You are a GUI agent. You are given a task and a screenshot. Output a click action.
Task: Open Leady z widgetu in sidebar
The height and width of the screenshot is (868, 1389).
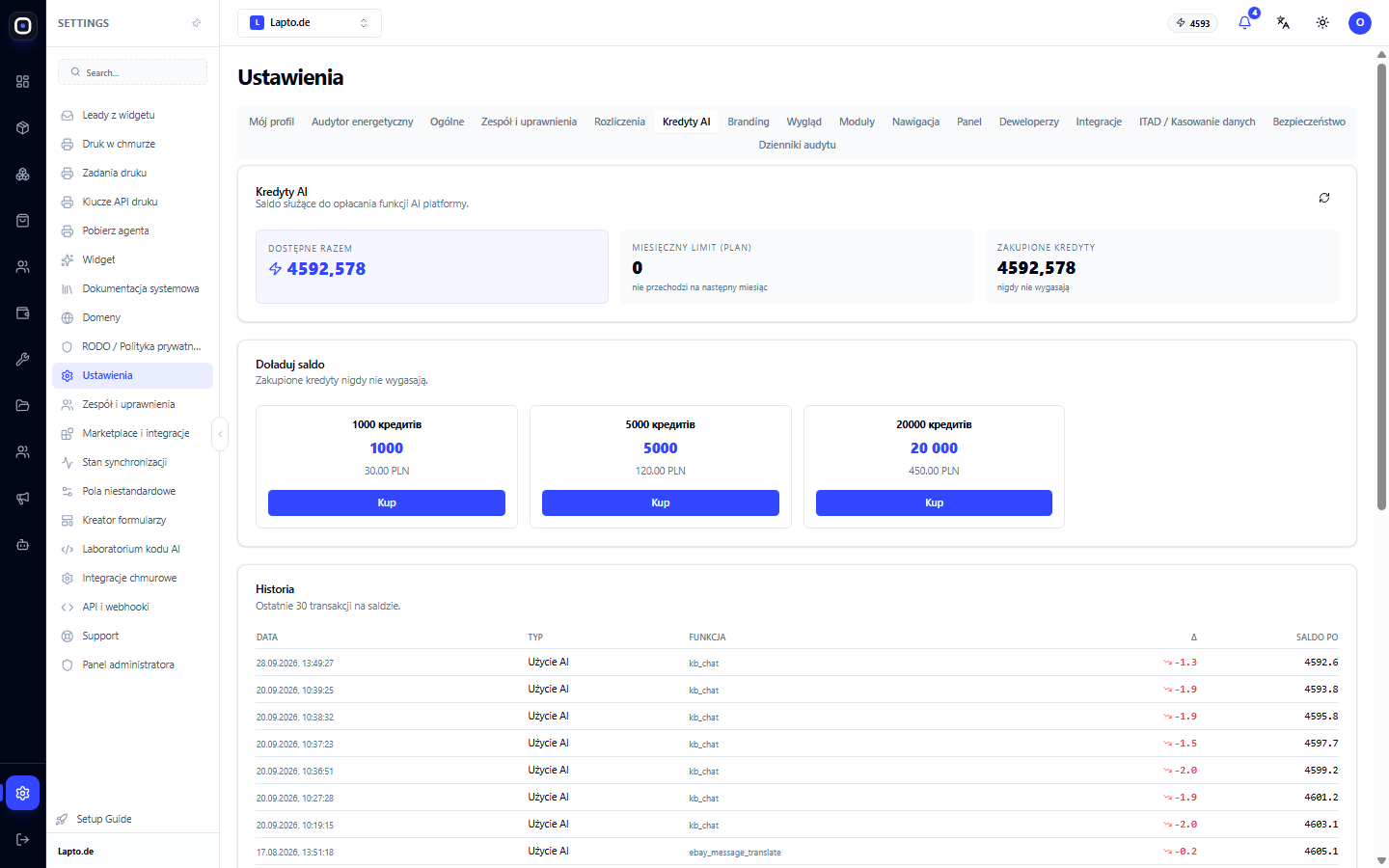132,115
